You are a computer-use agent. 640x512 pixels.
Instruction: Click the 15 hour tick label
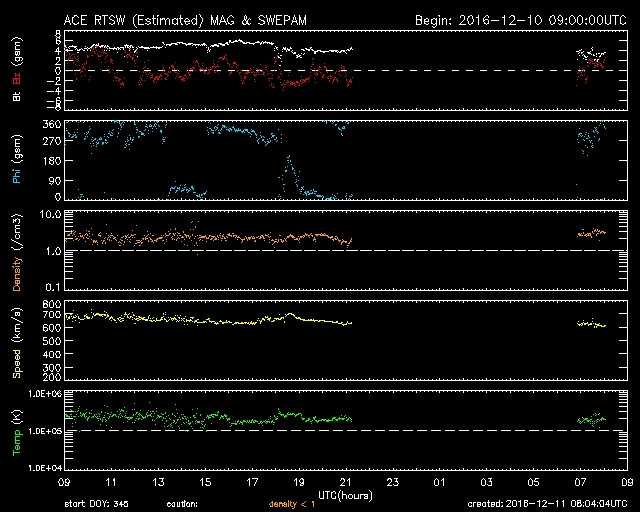click(205, 483)
